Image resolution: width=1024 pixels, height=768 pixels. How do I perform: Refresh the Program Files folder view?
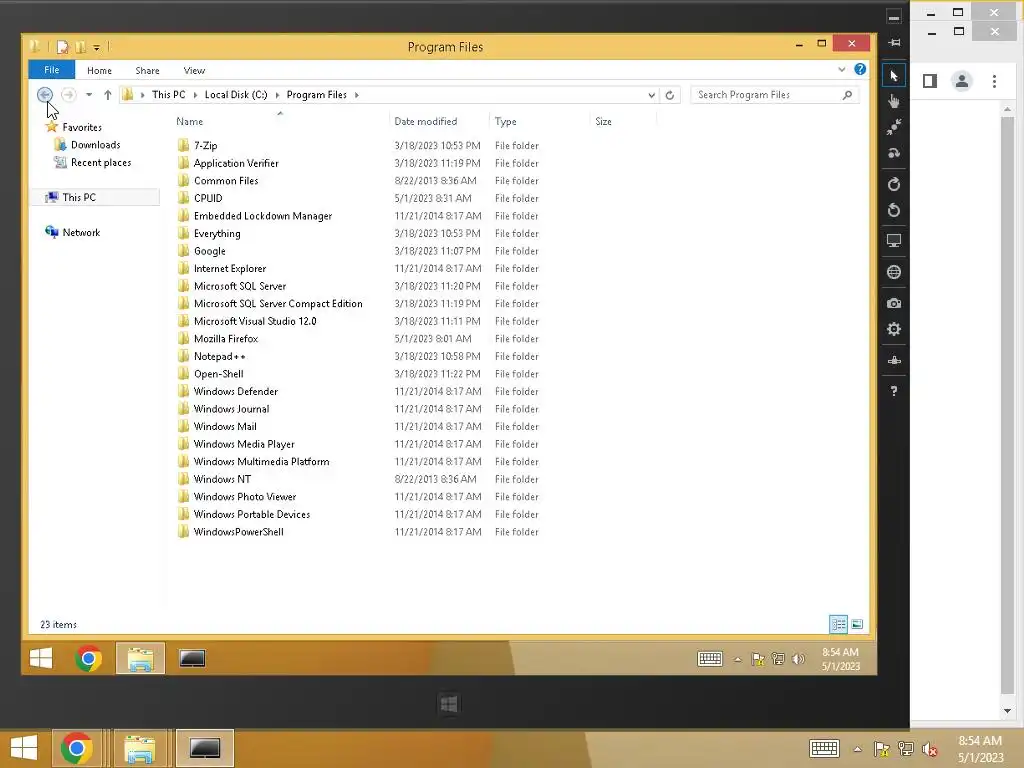(669, 95)
